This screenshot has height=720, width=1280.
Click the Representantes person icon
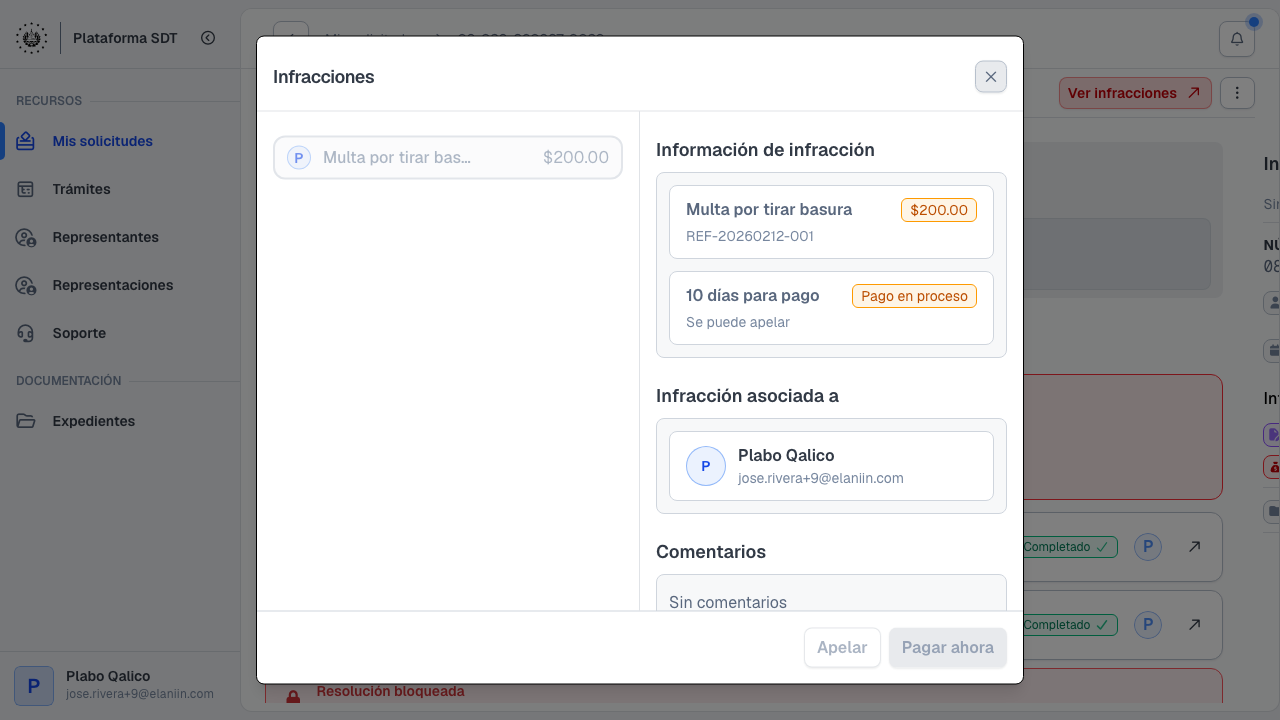coord(26,237)
